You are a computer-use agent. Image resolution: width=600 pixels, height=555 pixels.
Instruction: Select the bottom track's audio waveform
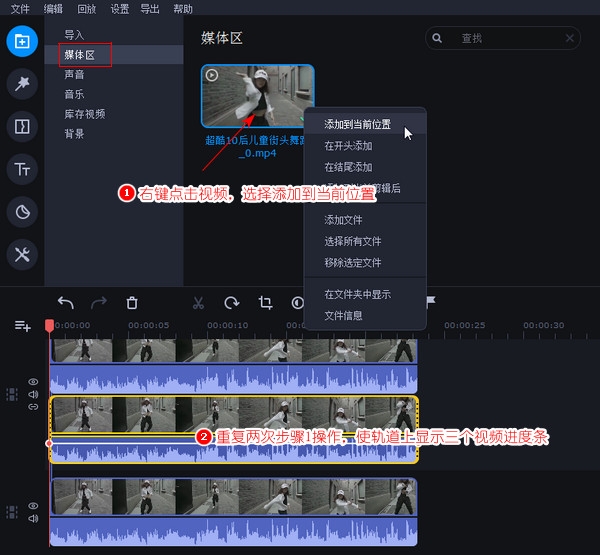234,532
